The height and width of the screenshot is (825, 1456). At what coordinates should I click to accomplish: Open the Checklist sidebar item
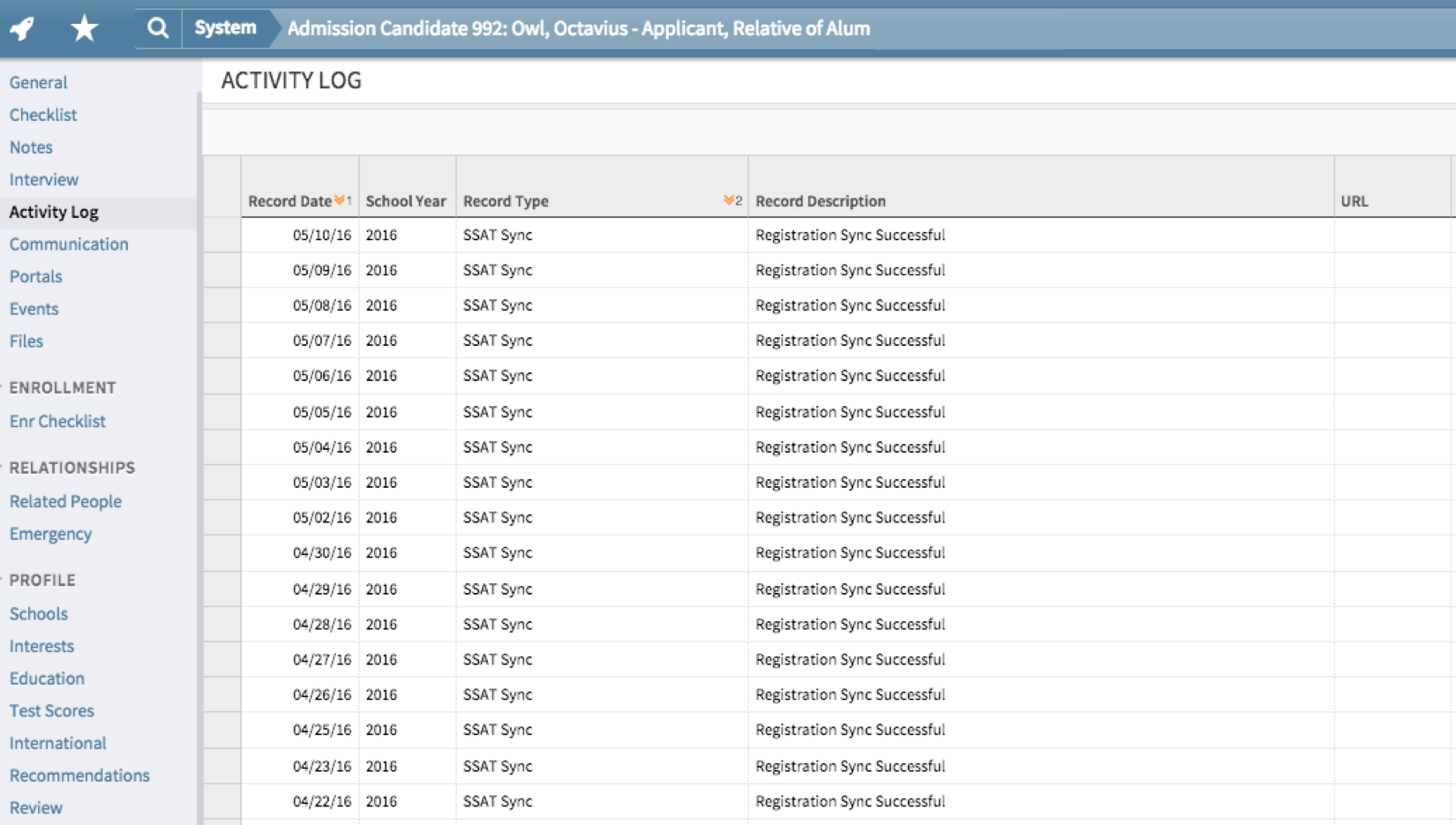tap(43, 115)
